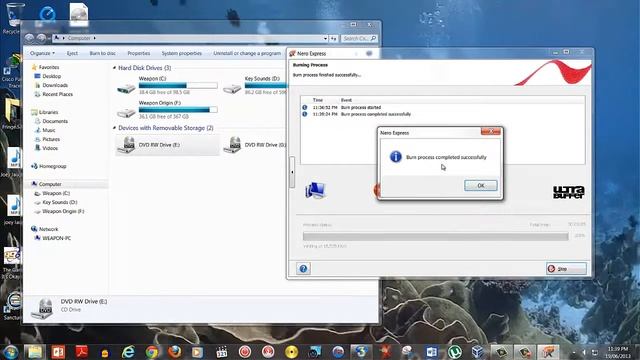Click the Event column header in Nero log
The image size is (640, 360).
tap(346, 100)
